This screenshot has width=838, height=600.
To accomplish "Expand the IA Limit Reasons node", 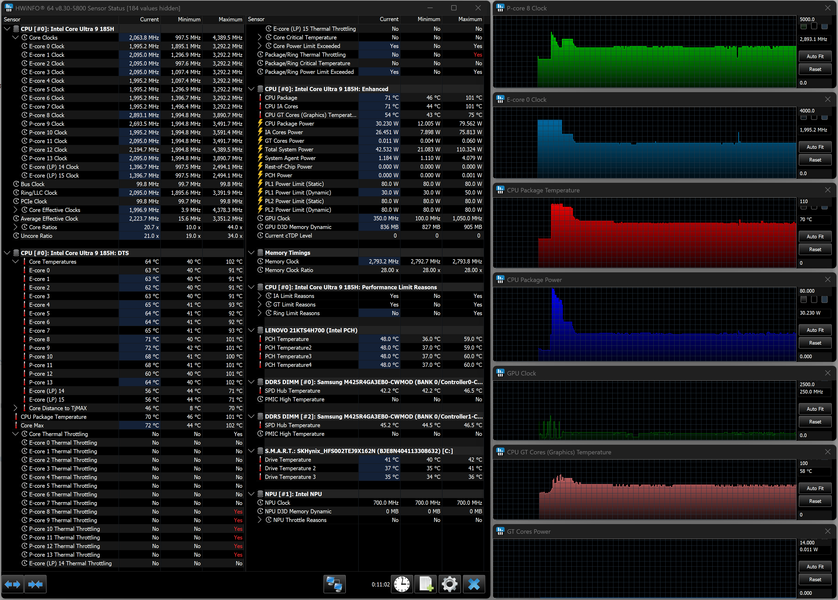I will click(x=260, y=296).
